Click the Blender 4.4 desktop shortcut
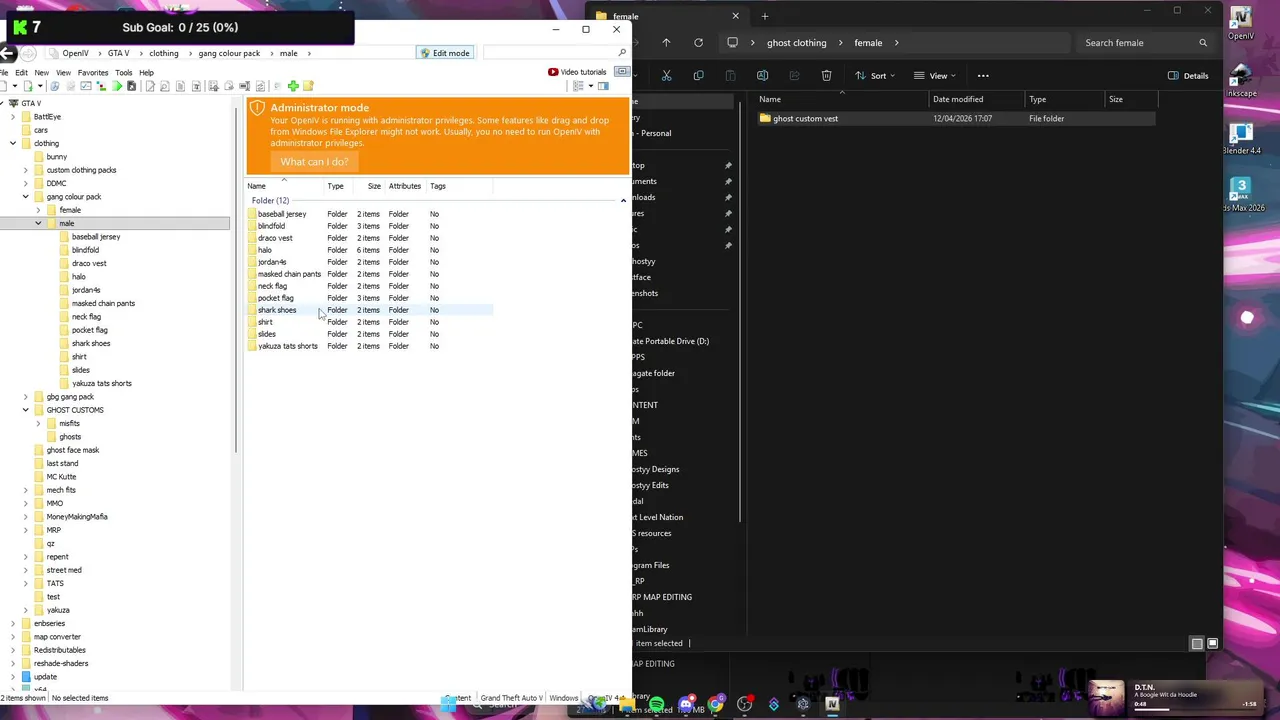Screen dimensions: 1280x720 click(1241, 138)
